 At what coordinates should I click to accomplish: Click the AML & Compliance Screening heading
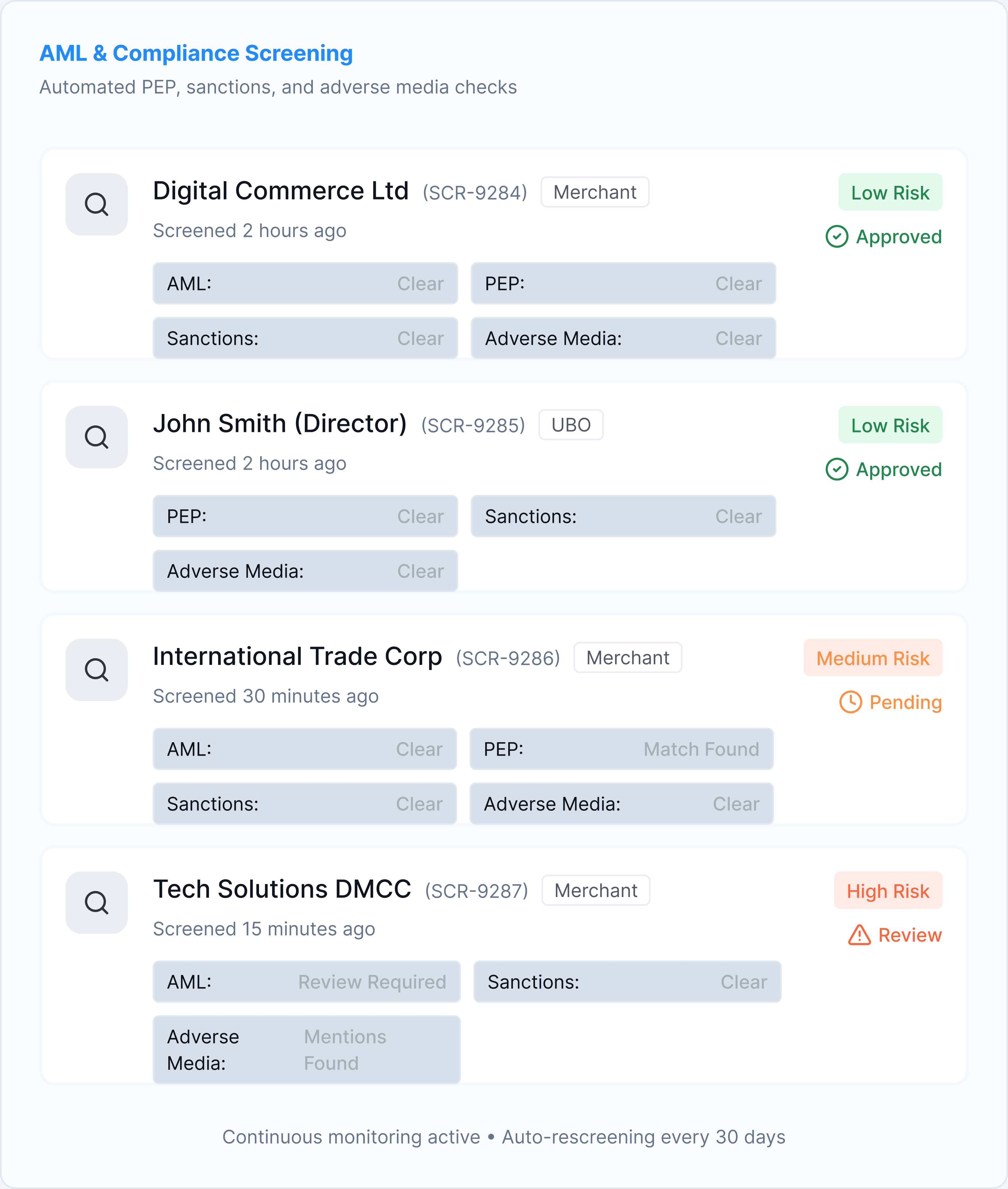(196, 53)
